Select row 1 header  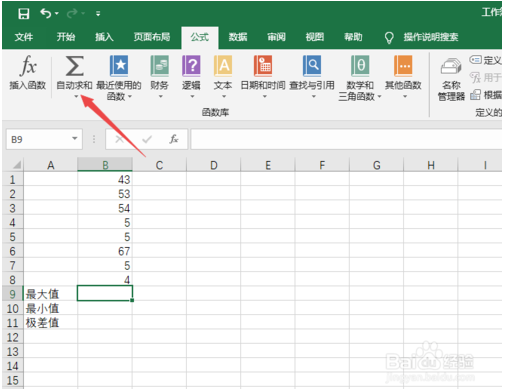(x=13, y=180)
